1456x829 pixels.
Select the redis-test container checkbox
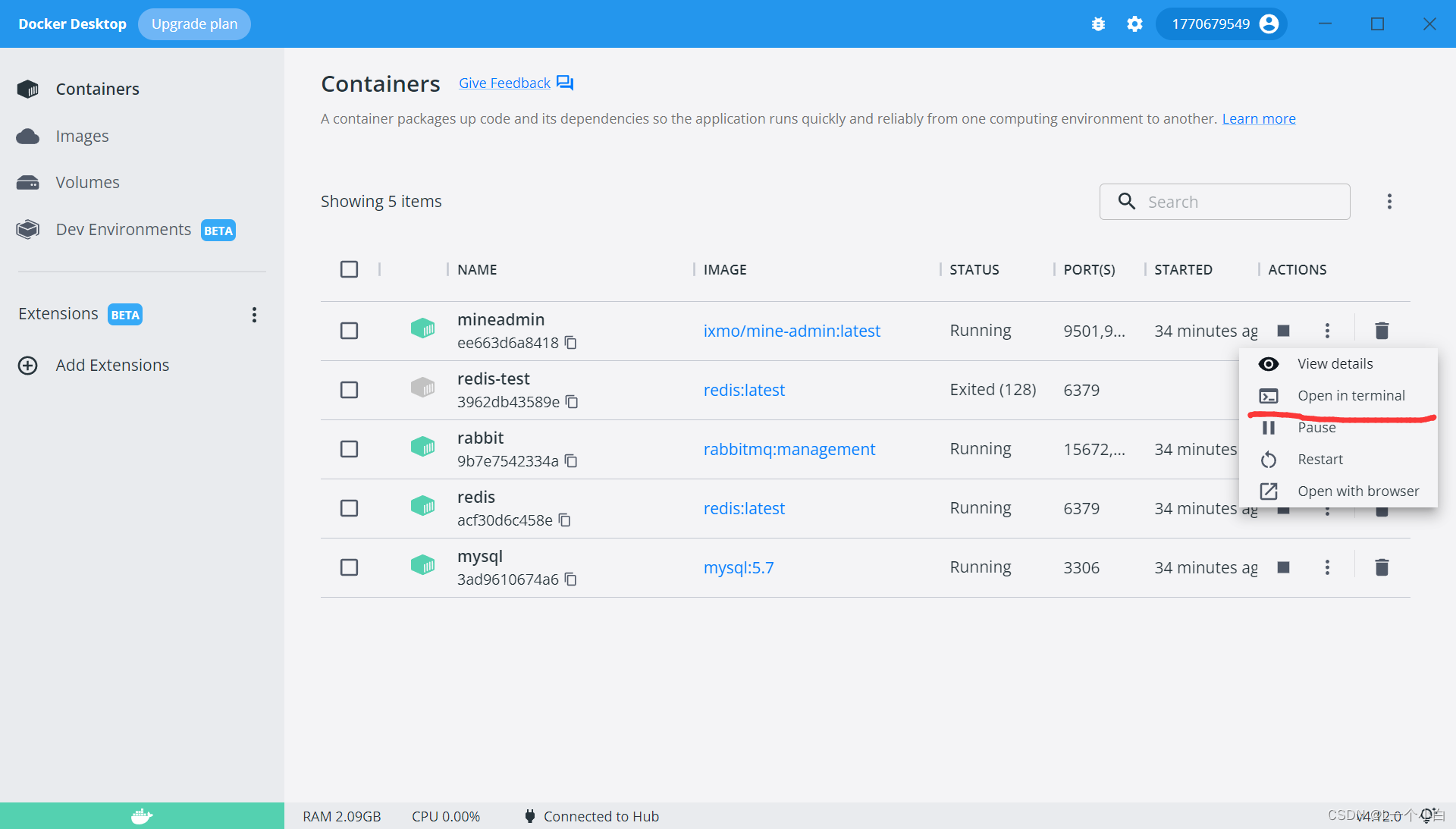(349, 390)
